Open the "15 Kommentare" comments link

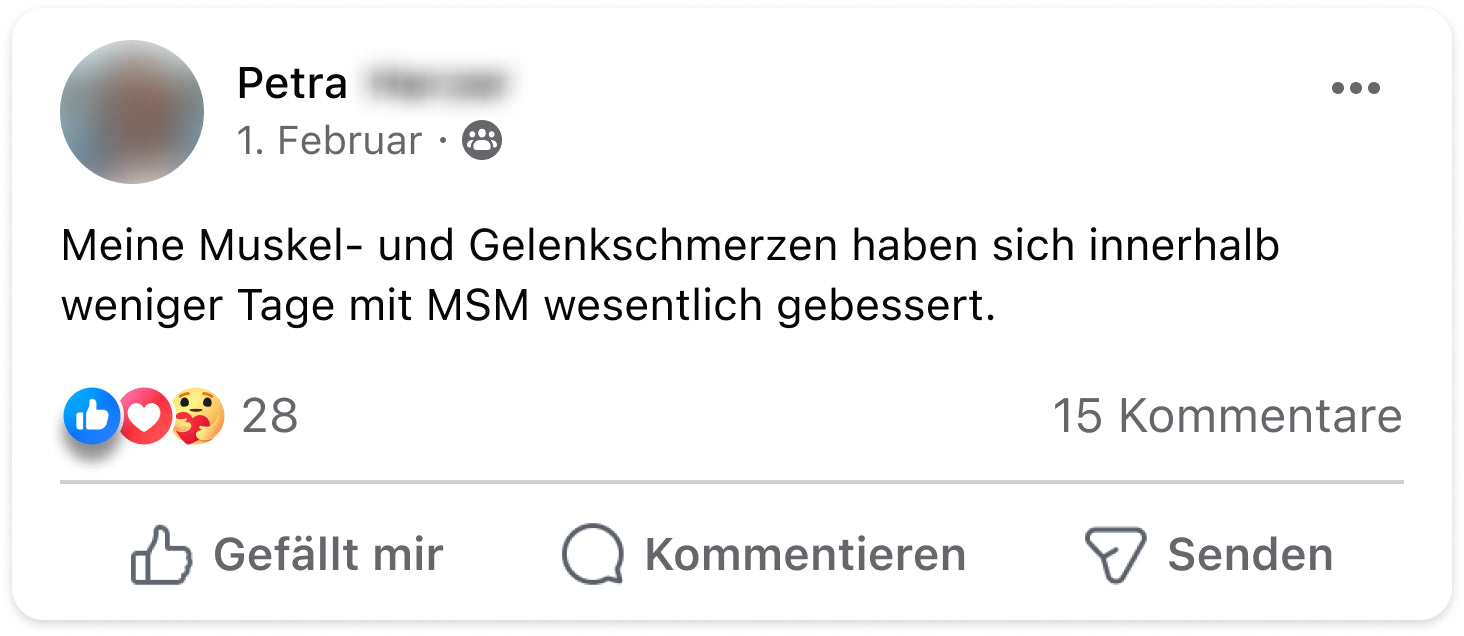[1227, 416]
